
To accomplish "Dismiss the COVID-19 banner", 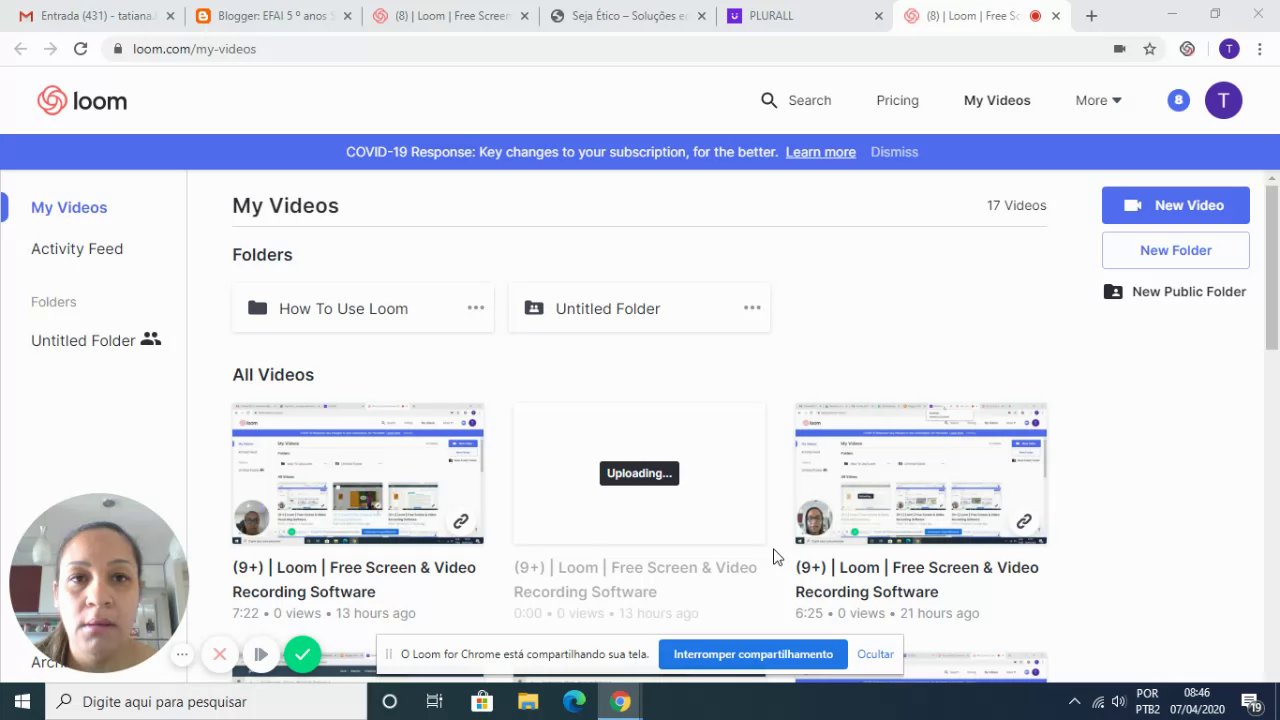I will pyautogui.click(x=894, y=152).
